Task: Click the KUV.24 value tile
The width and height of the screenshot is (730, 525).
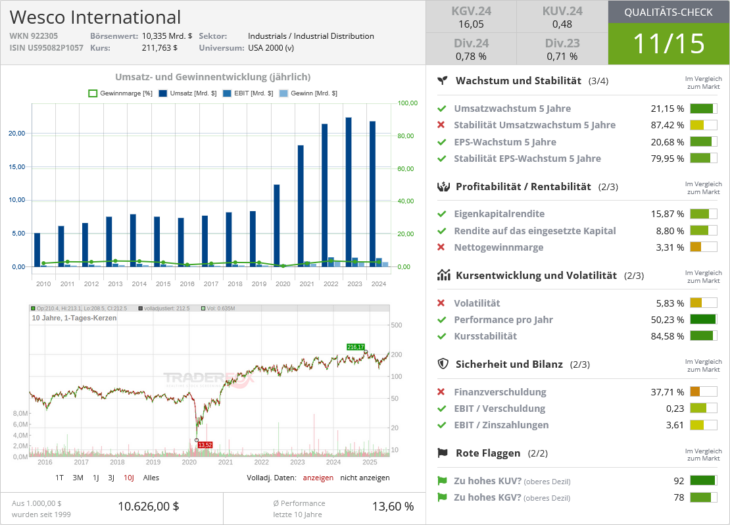Action: coord(562,17)
